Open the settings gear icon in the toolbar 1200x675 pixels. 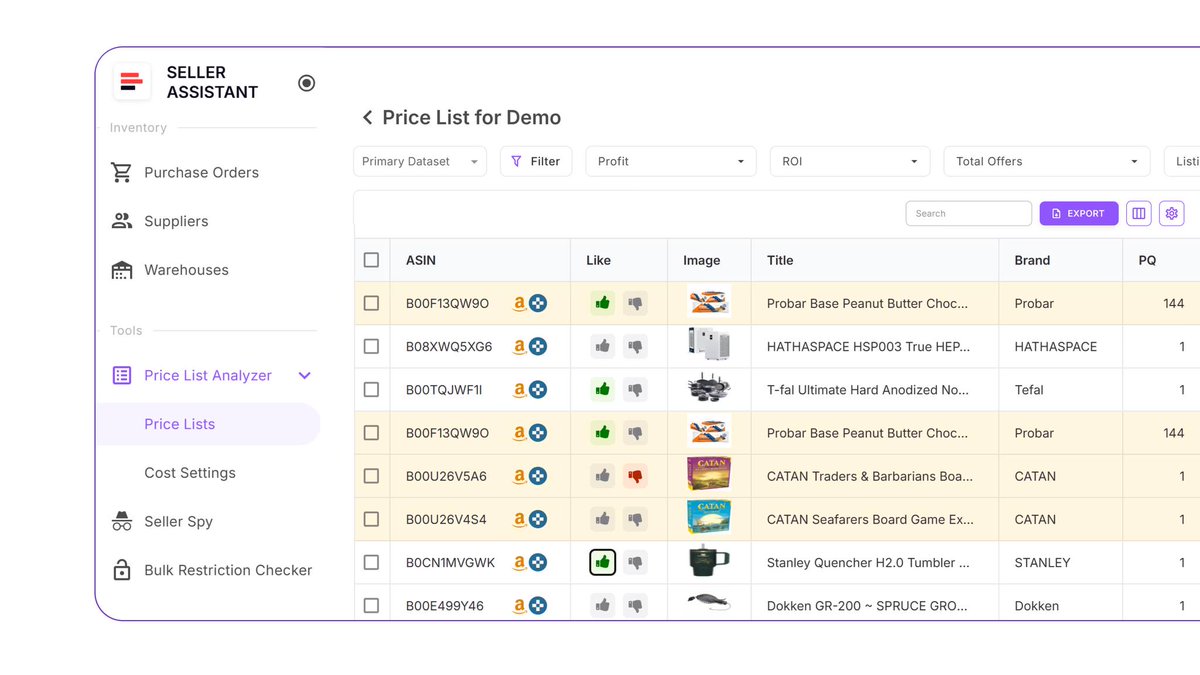[1171, 213]
